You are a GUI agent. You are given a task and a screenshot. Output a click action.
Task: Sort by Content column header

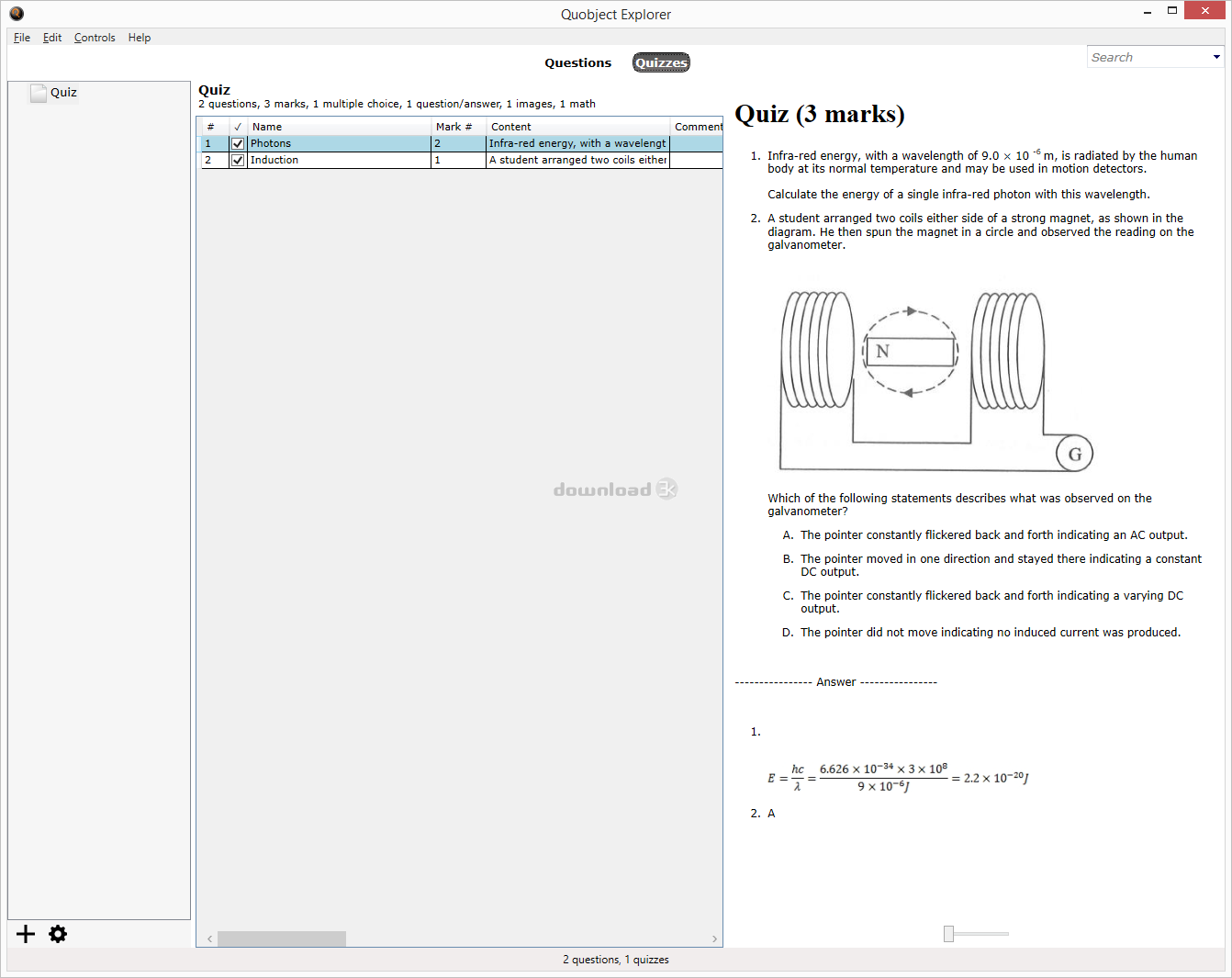pos(577,127)
